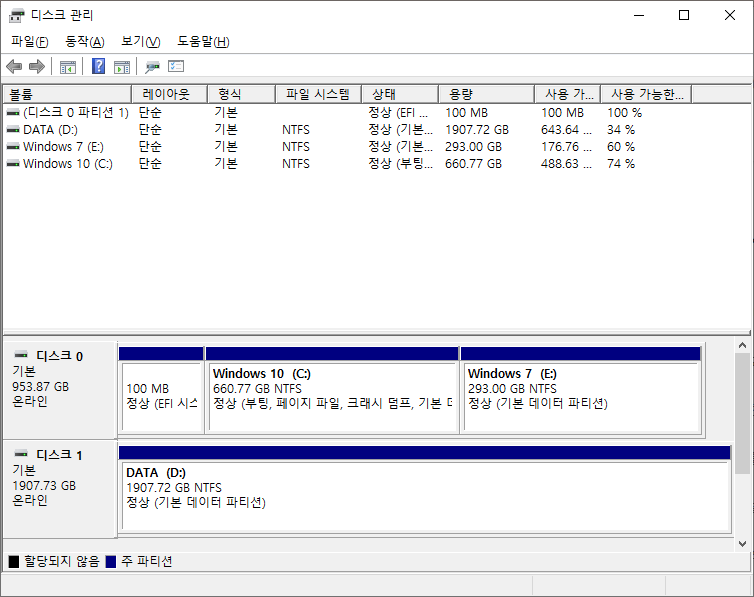Click the 60 % free percentage cell
The image size is (754, 597).
(621, 147)
